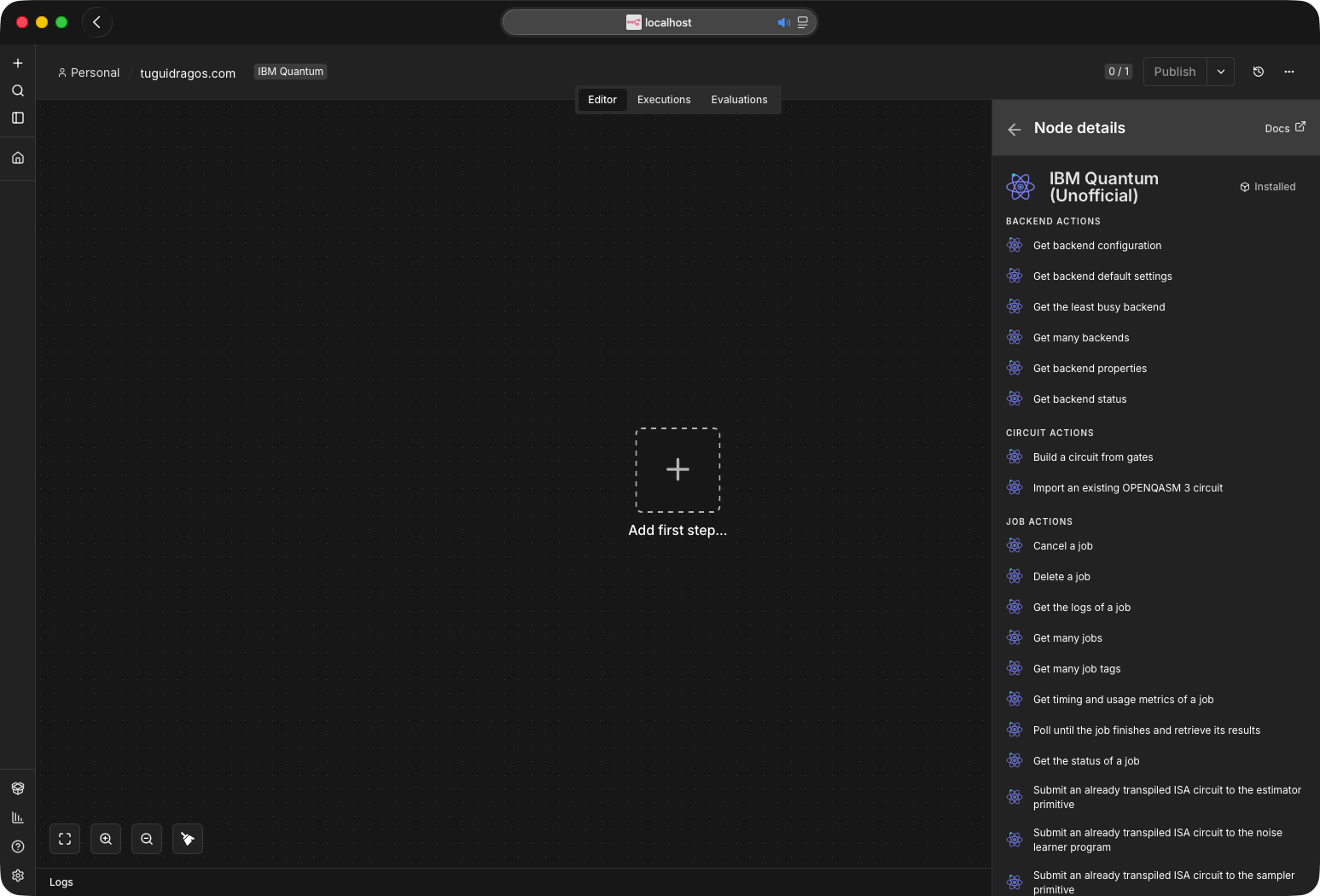Switch to the Editor tab
The image size is (1320, 896).
pyautogui.click(x=602, y=100)
